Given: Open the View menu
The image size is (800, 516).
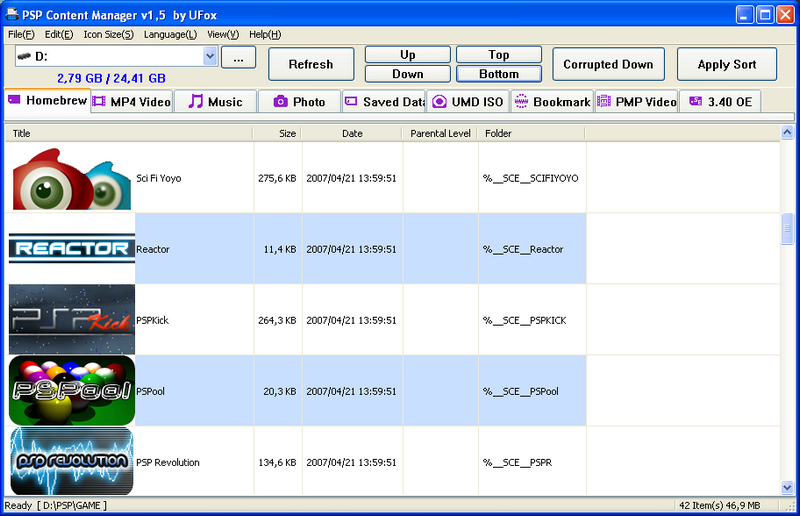Looking at the screenshot, I should point(223,34).
